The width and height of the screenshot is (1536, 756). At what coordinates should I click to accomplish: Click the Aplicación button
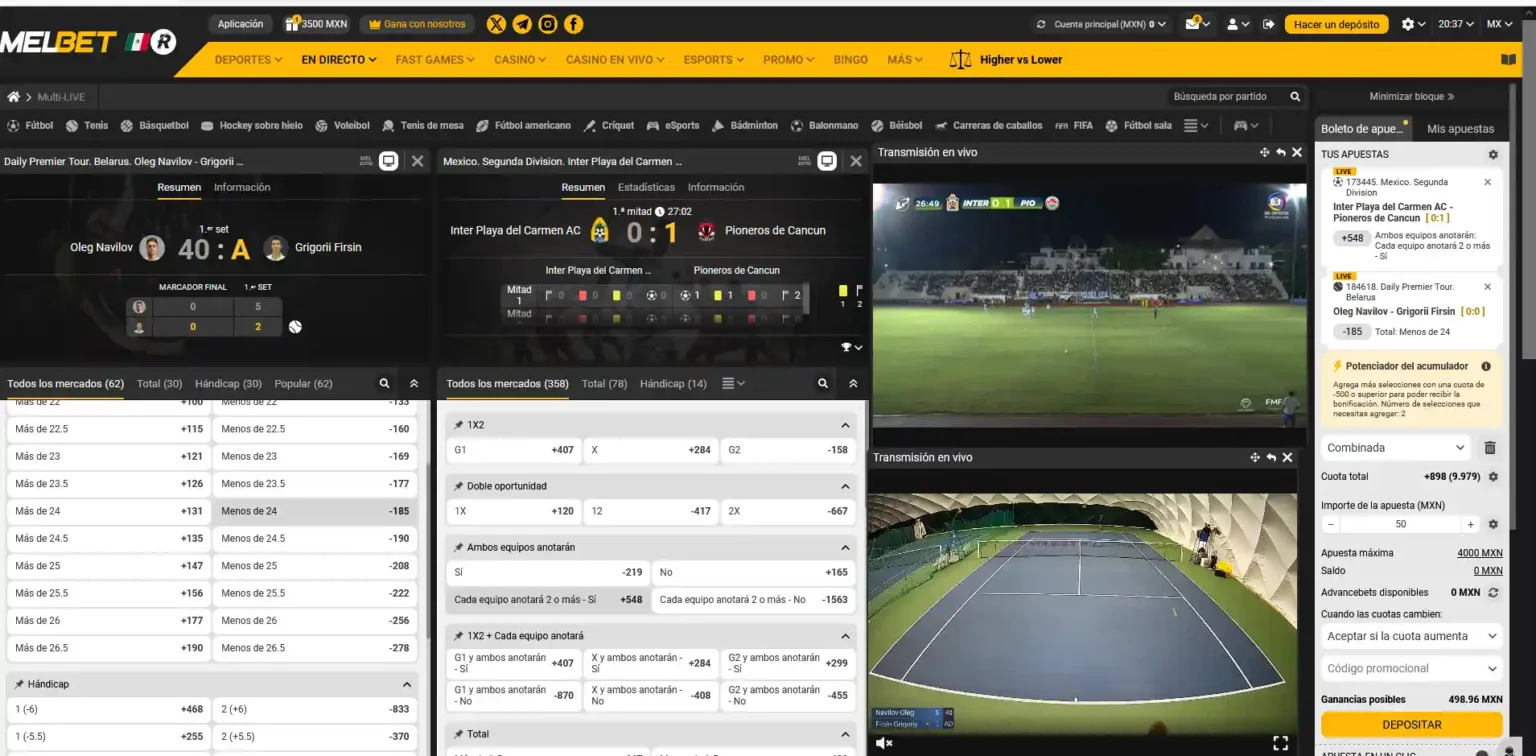(x=240, y=24)
